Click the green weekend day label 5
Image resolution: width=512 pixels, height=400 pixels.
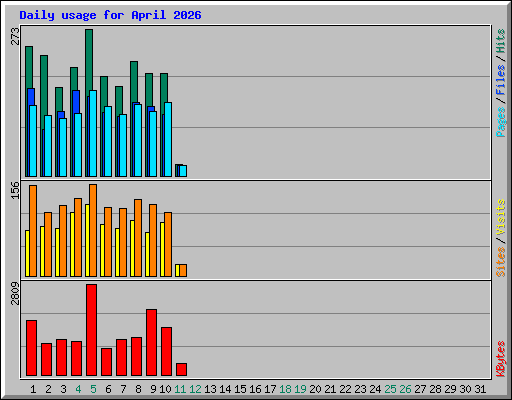93,389
